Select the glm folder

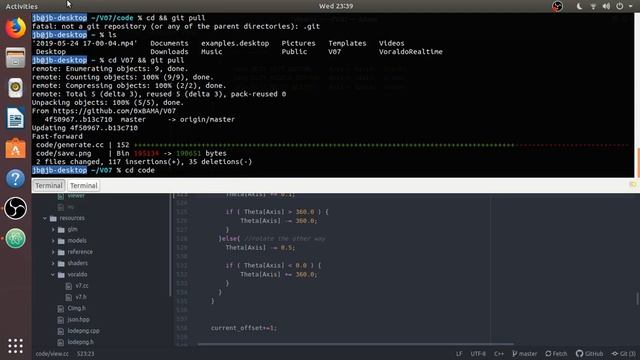[x=73, y=229]
